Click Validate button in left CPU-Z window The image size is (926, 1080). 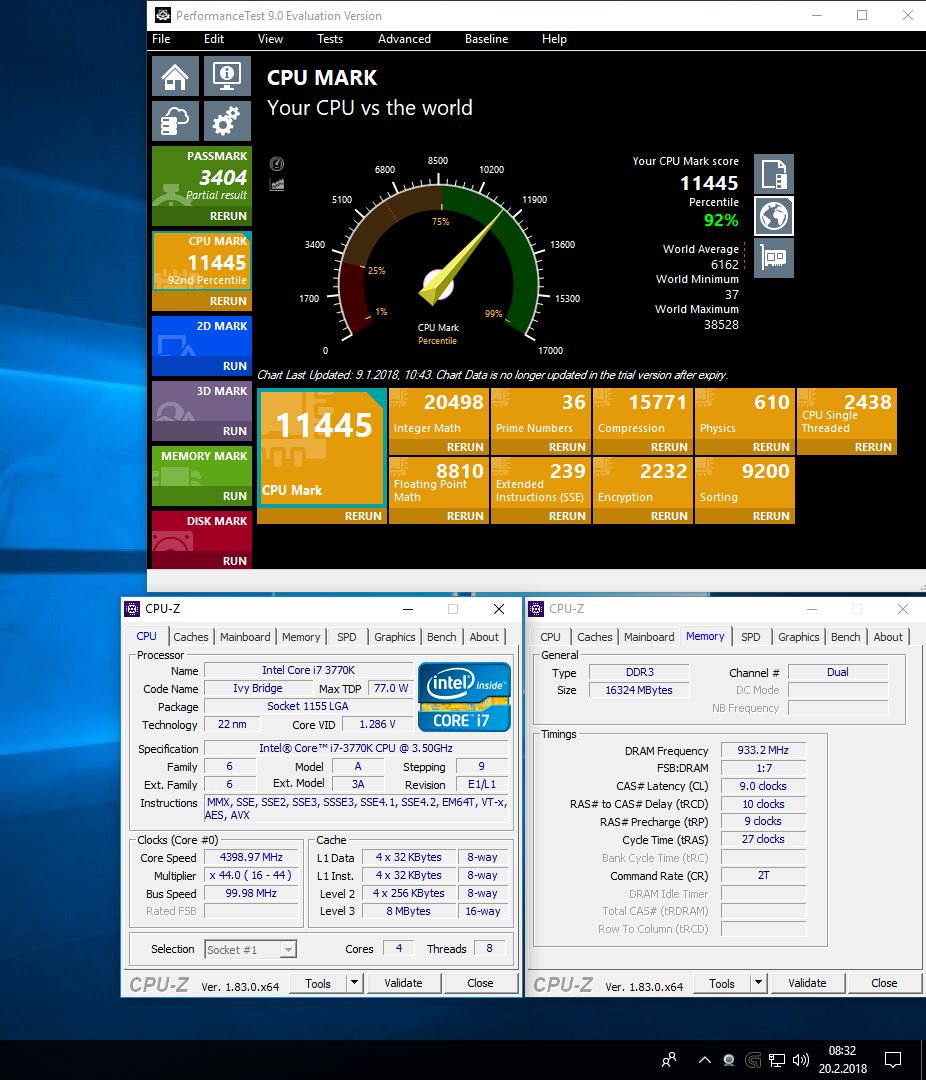click(403, 983)
